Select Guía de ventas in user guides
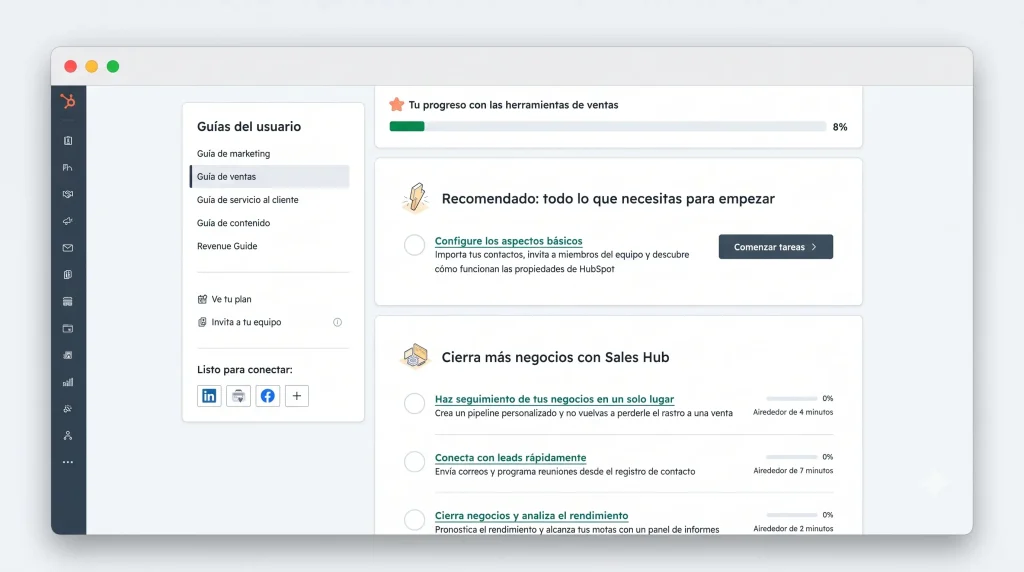 [x=270, y=176]
